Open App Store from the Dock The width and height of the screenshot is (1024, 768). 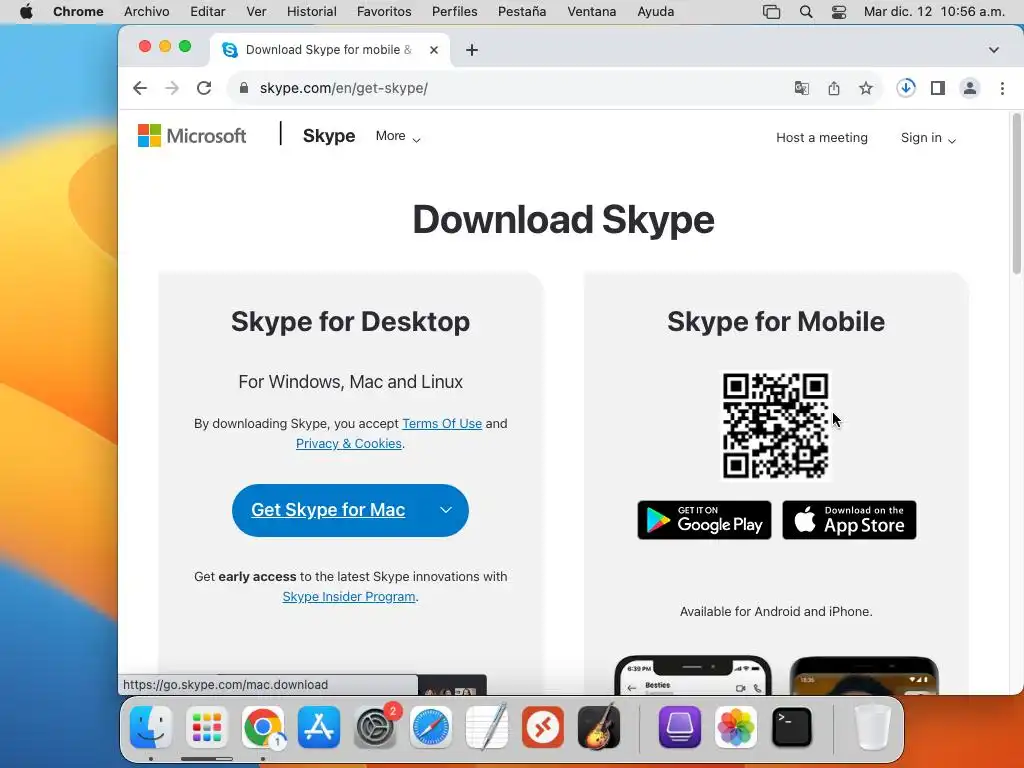point(319,727)
